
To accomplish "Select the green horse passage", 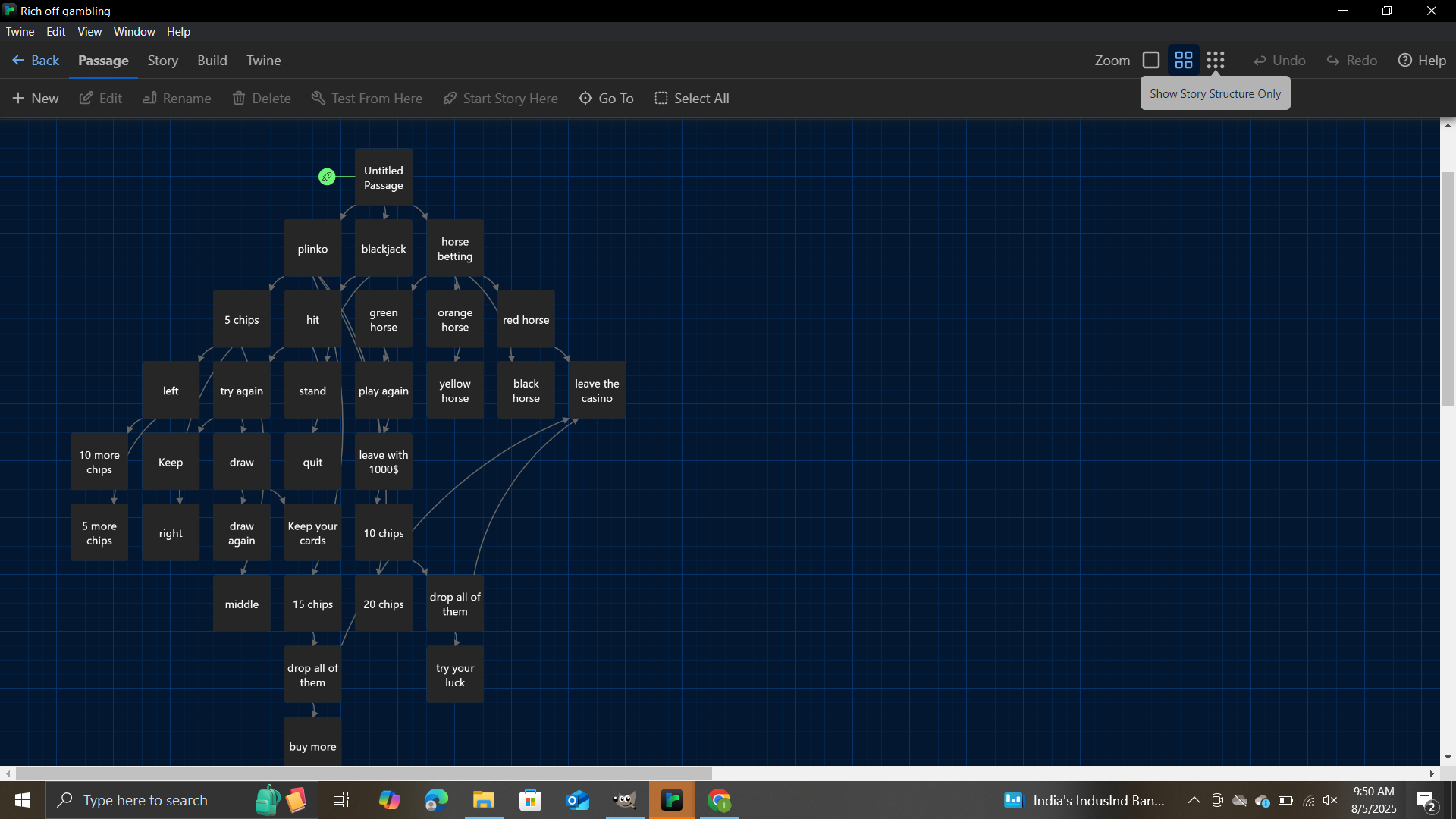I will (x=384, y=320).
